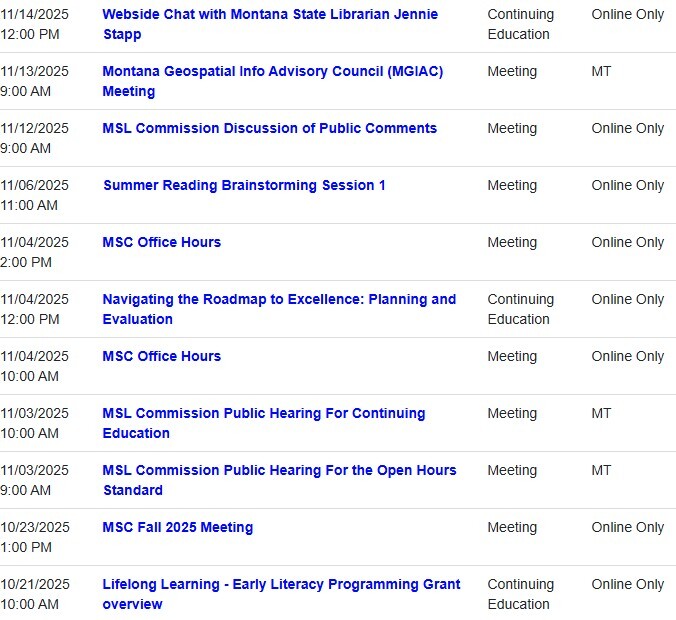676x620 pixels.
Task: Click Continuing Education type in Lifelong Learning row
Action: pos(520,595)
